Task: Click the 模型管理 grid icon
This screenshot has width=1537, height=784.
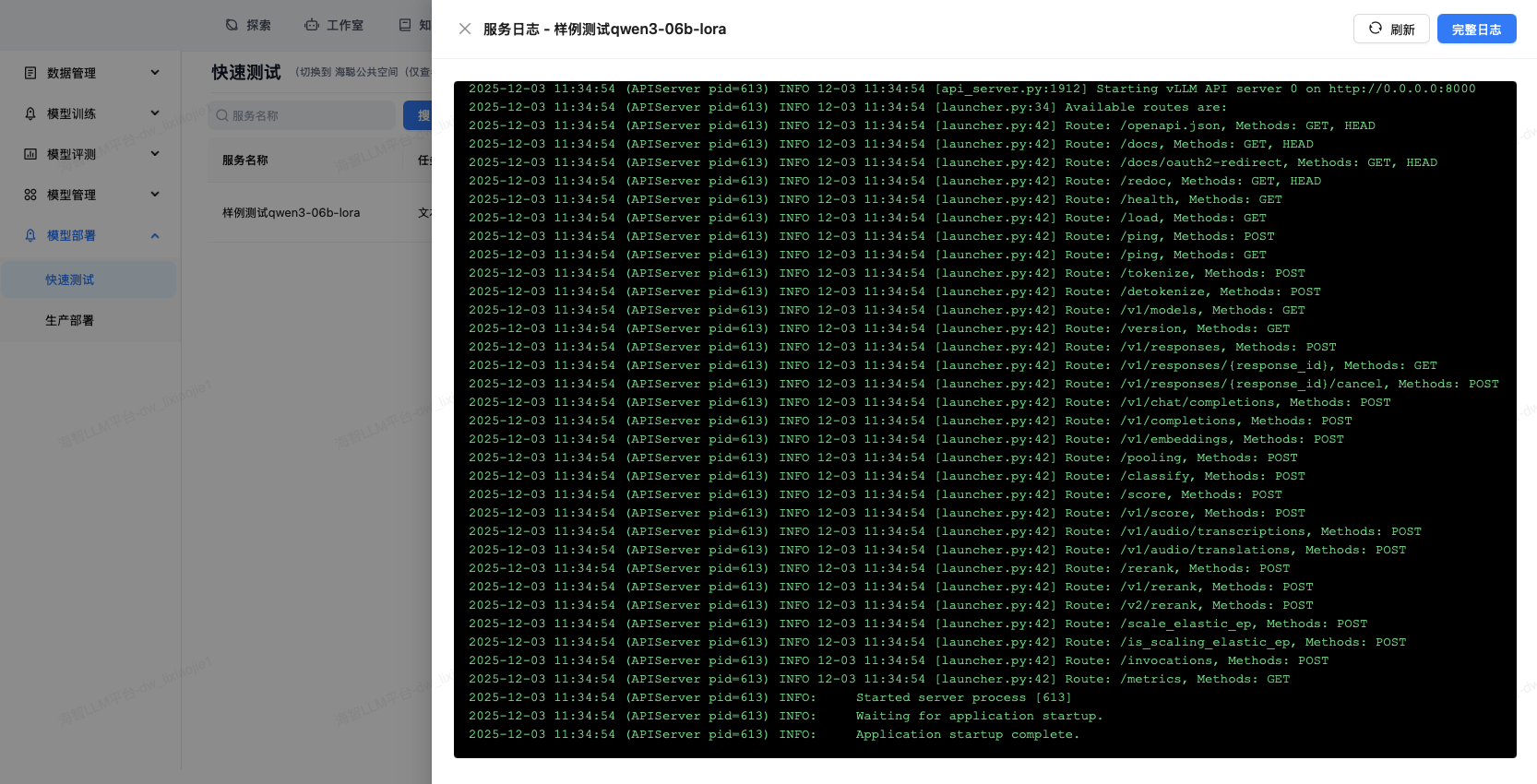Action: (x=30, y=195)
